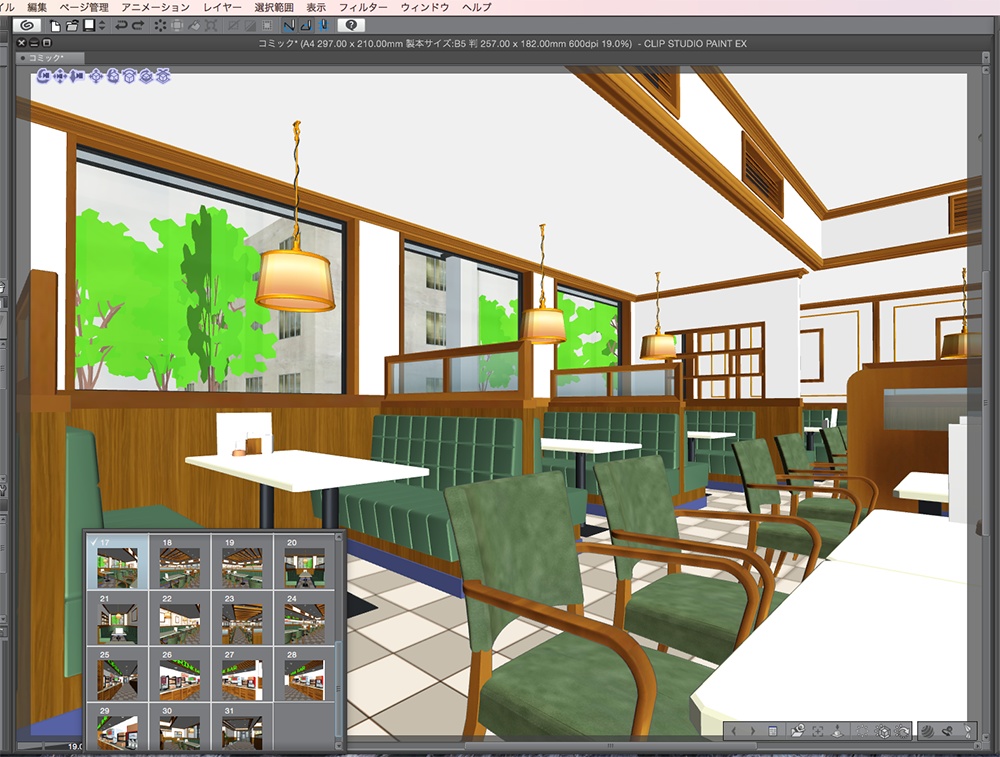Open the movable parts icon on the launcher

[x=968, y=731]
